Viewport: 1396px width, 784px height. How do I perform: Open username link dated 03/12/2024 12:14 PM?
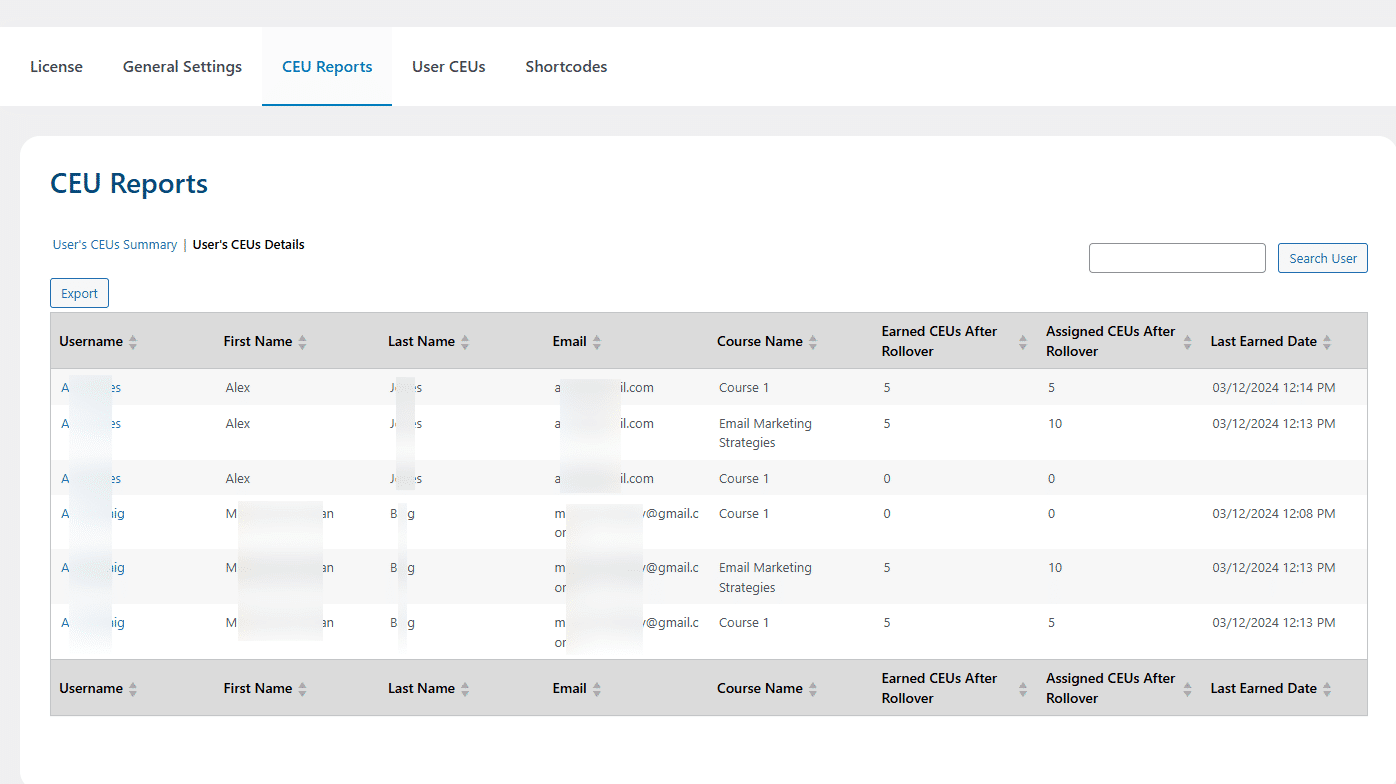tap(91, 388)
